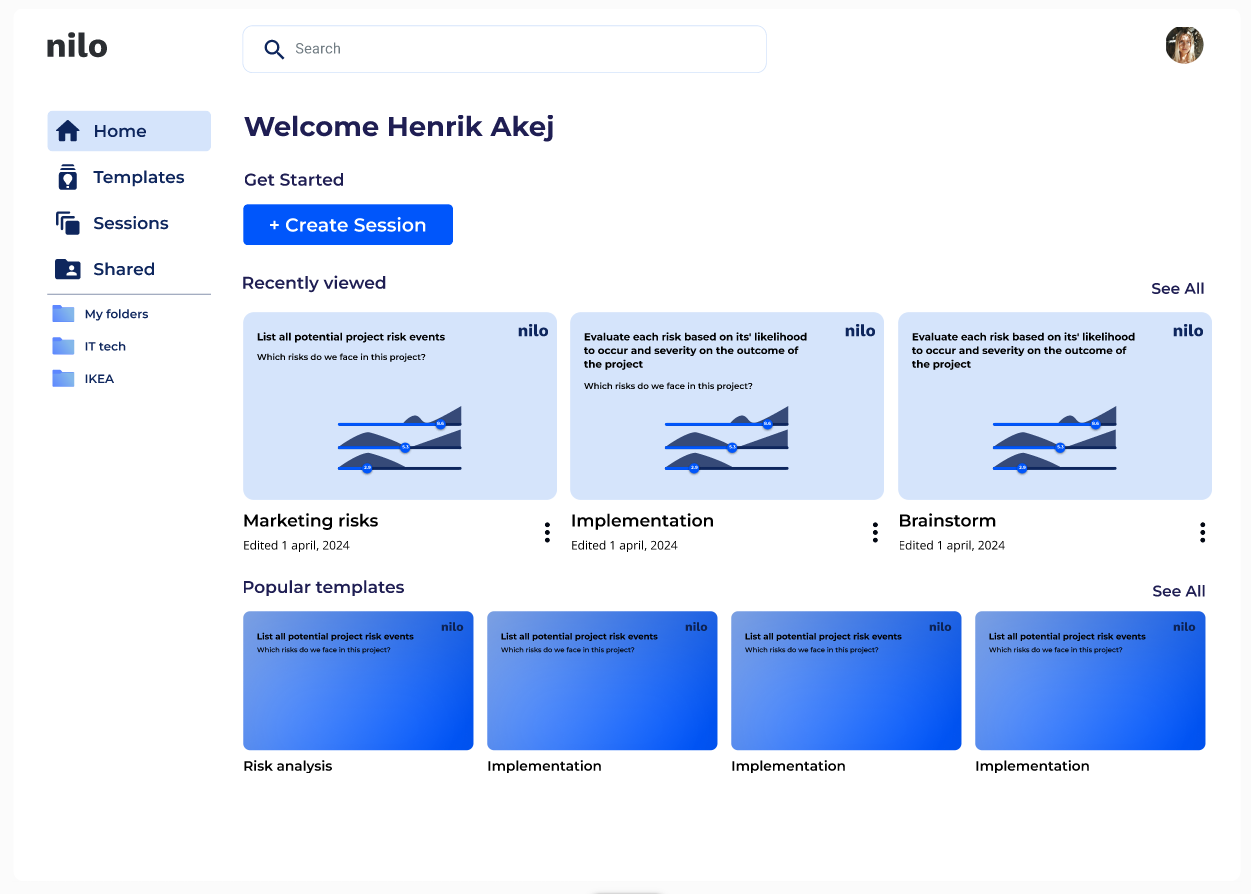1251x894 pixels.
Task: Open the Brainstorm session thumbnail
Action: click(1054, 406)
